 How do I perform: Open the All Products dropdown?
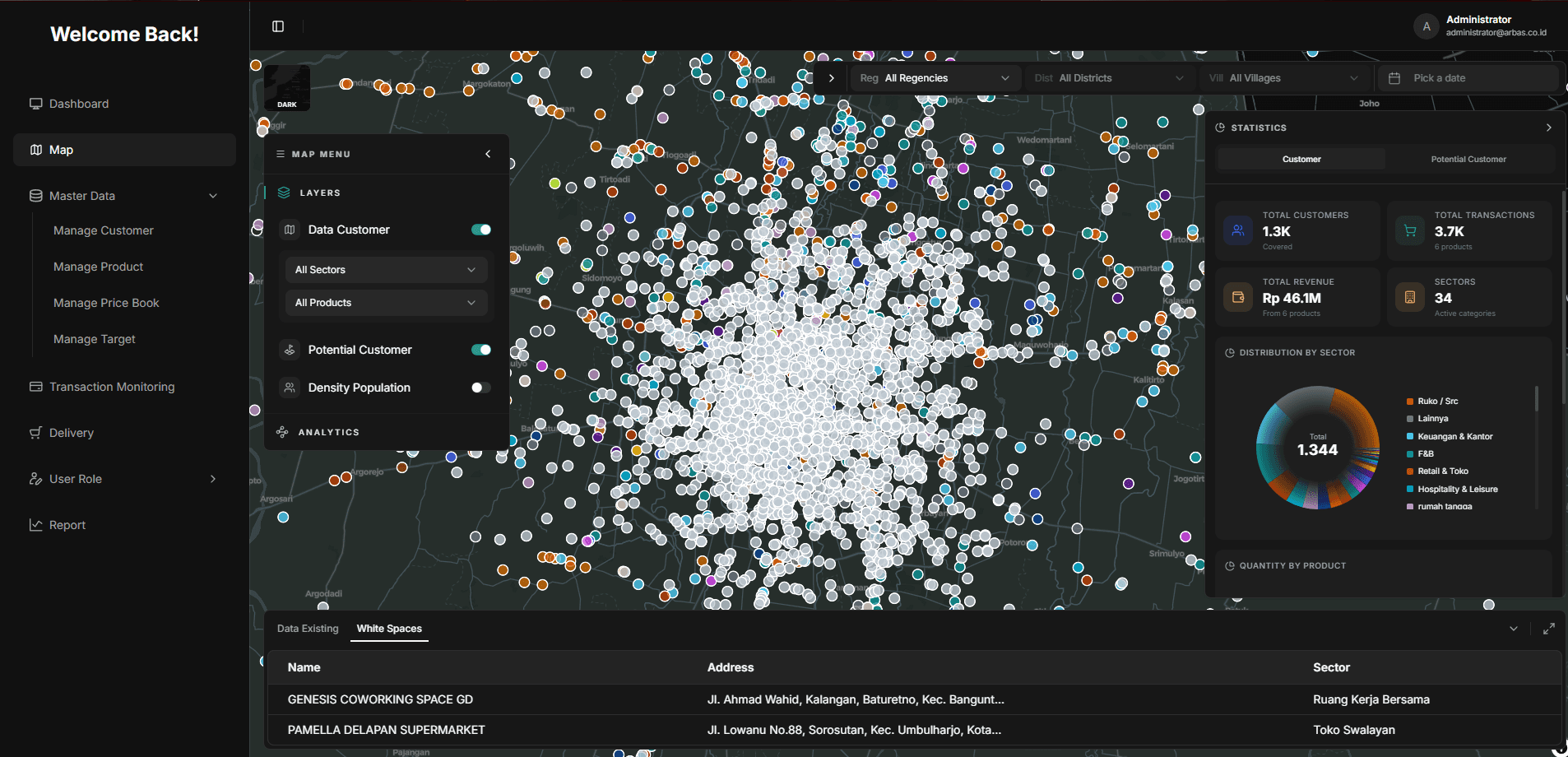[x=386, y=303]
